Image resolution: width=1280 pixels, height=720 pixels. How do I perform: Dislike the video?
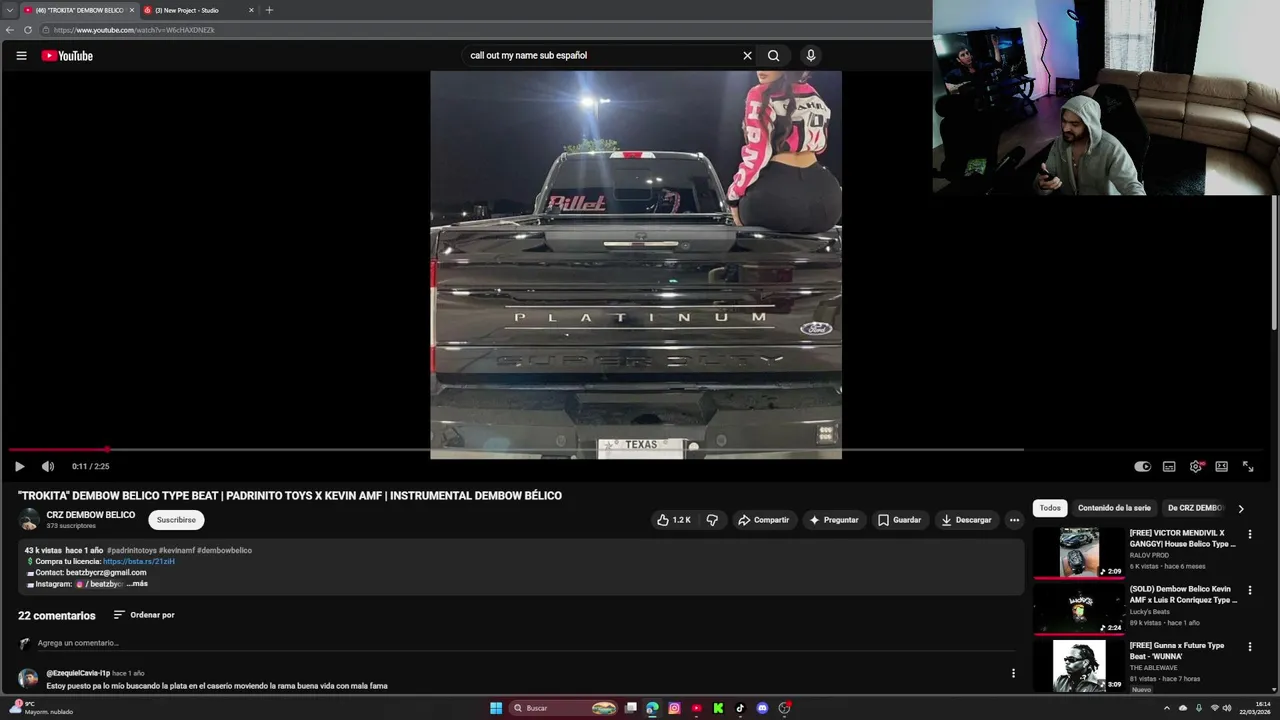(712, 520)
